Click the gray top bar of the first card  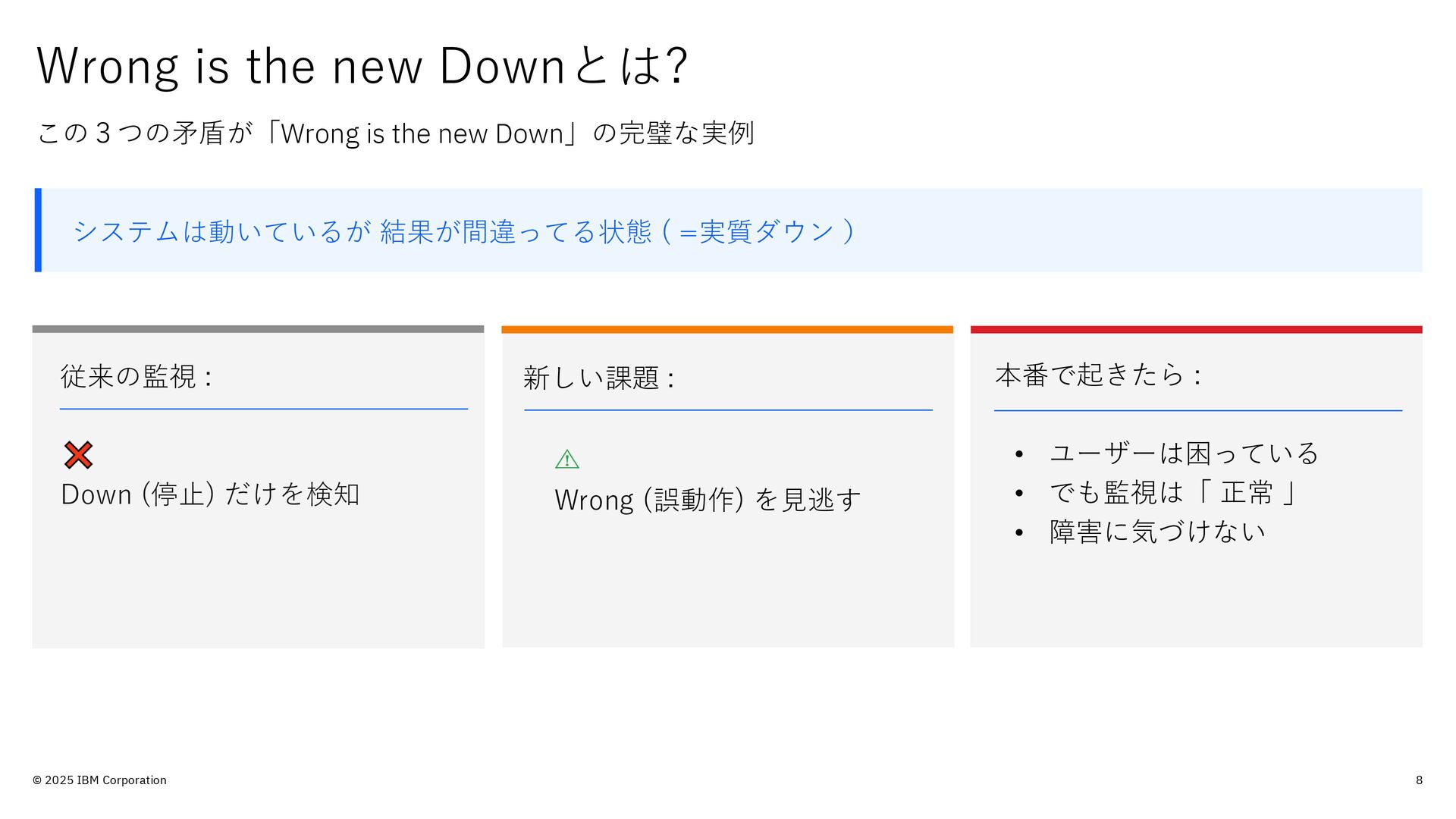(x=258, y=329)
